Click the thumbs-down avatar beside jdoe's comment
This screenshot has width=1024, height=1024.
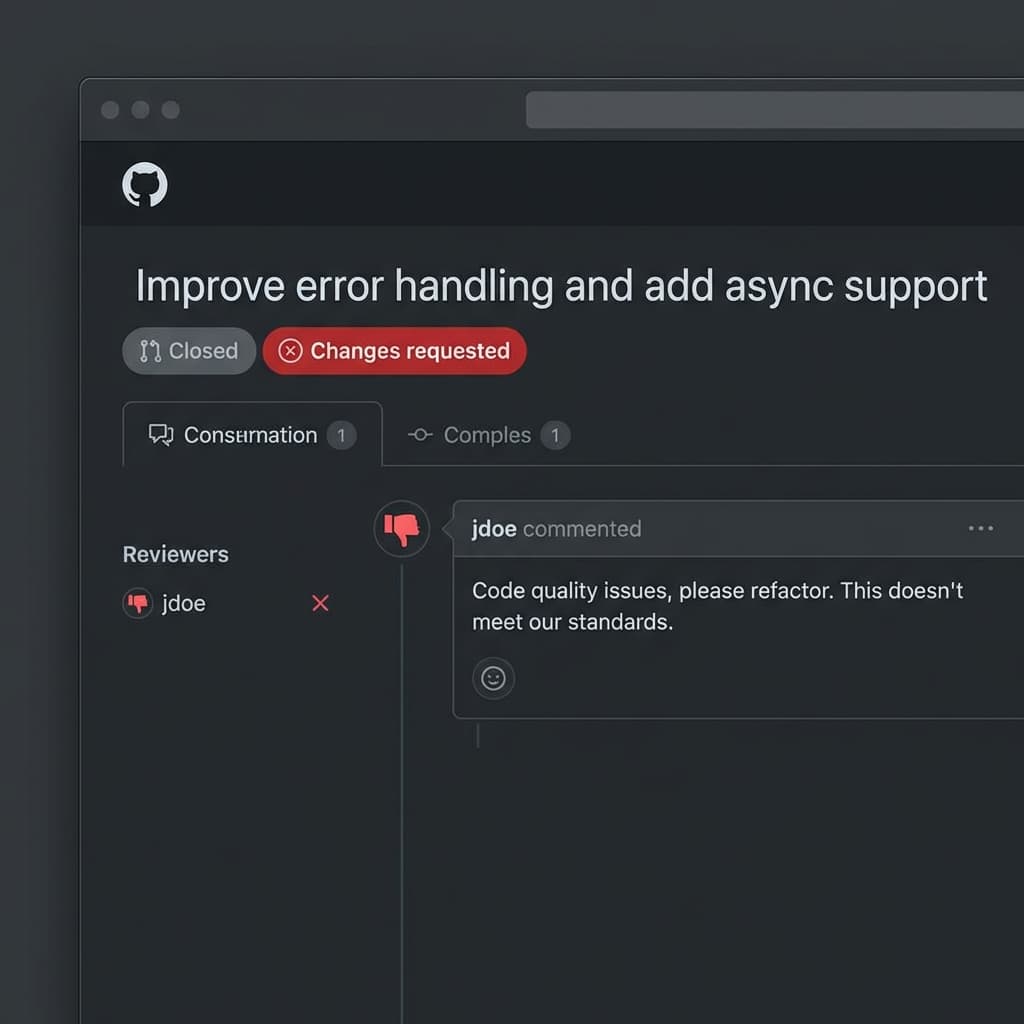(x=402, y=529)
